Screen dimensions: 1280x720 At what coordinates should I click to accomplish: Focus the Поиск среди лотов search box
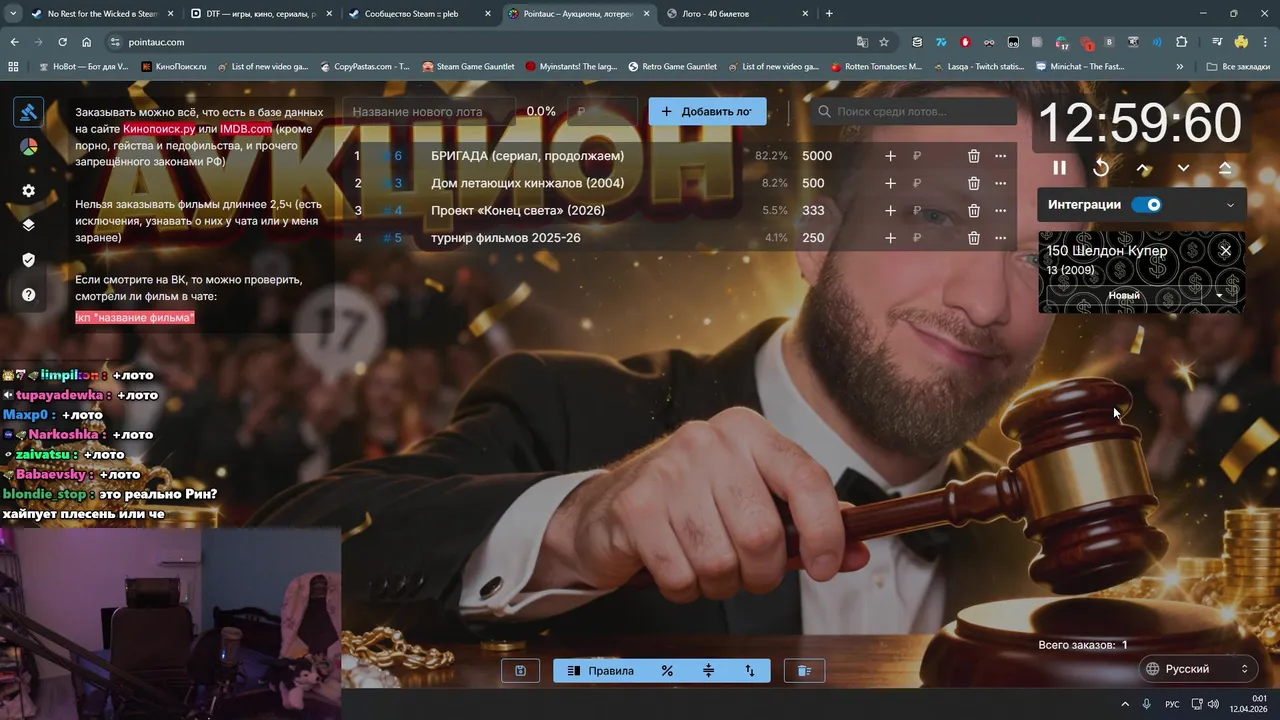(x=914, y=111)
